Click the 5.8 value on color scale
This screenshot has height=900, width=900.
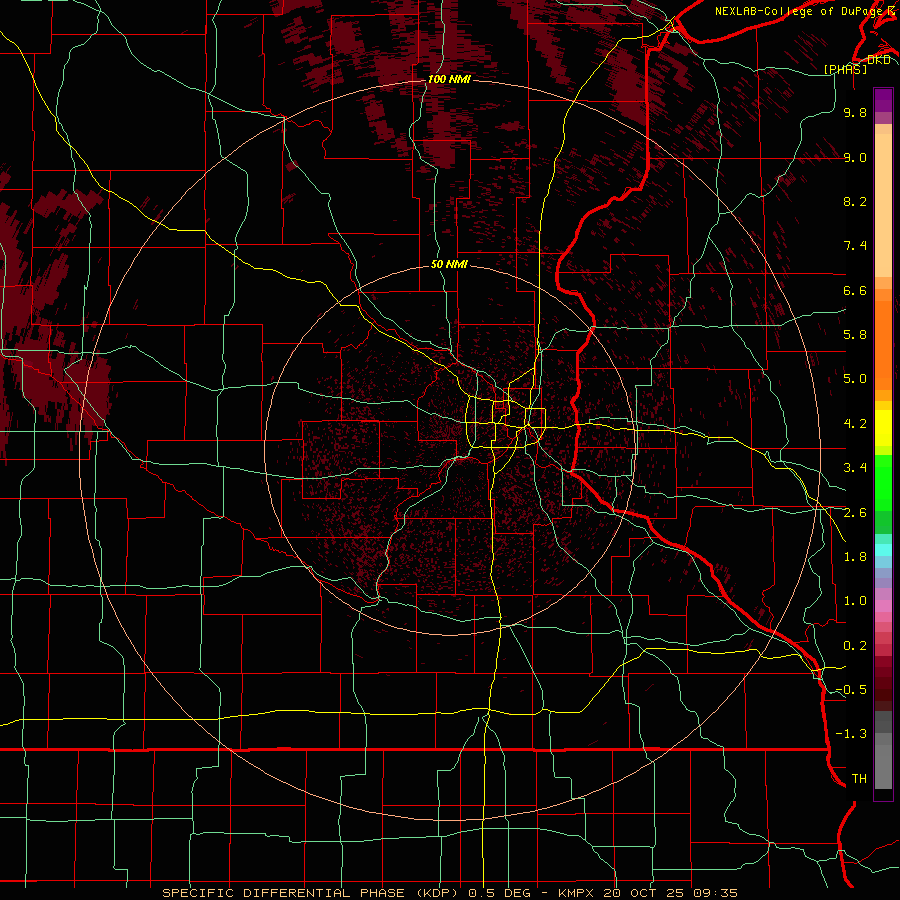pos(855,335)
